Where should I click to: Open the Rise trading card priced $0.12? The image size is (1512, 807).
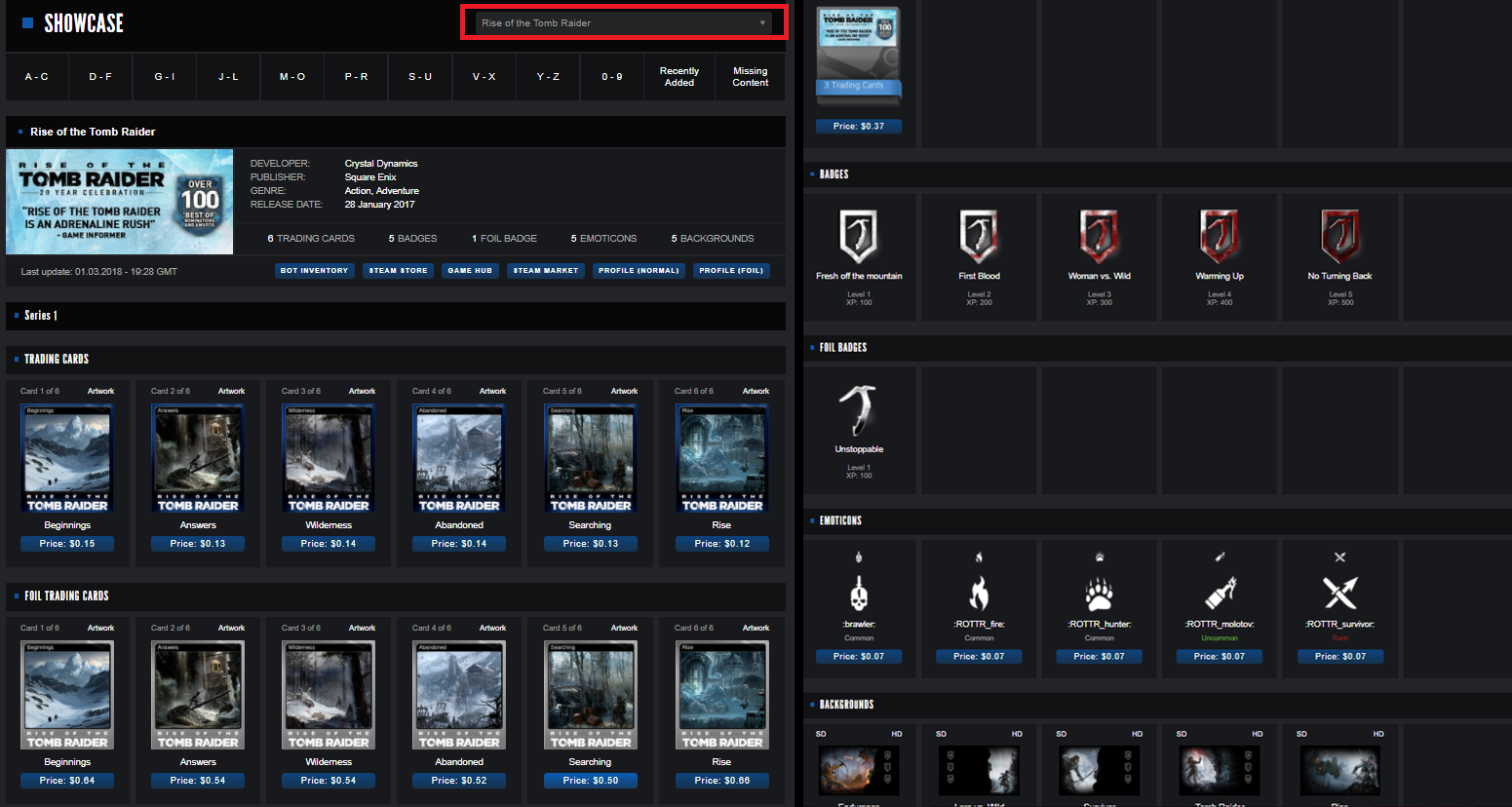coord(721,458)
